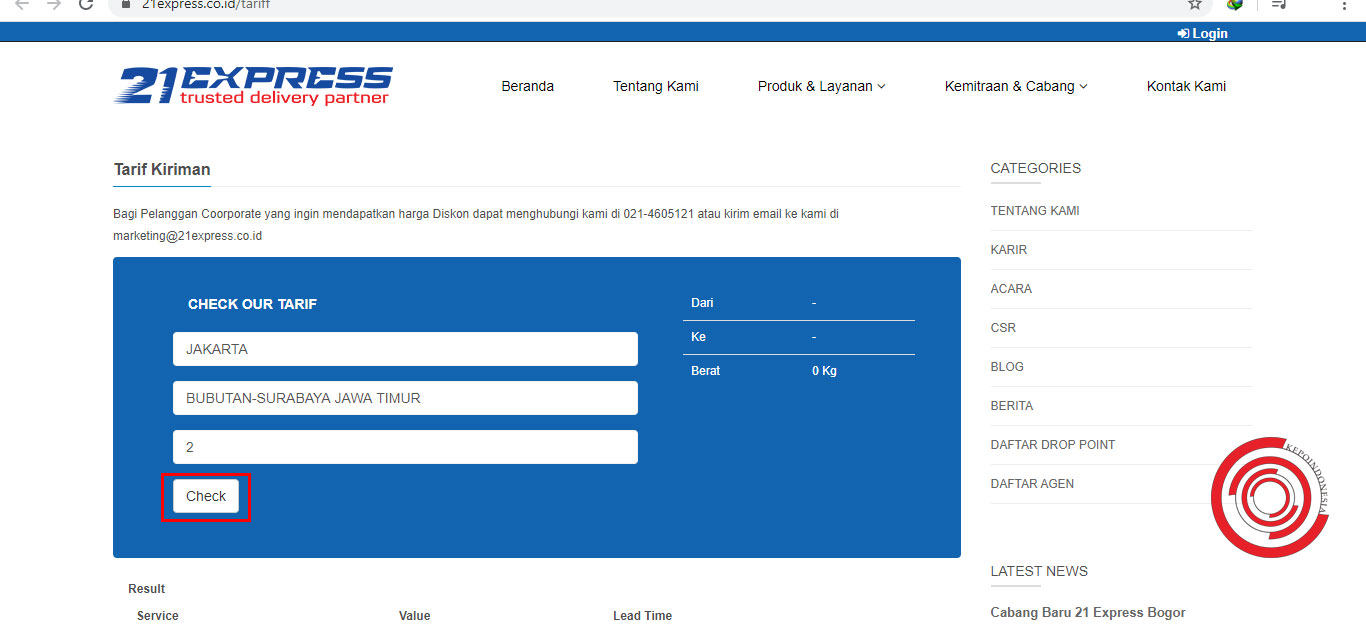Click the reading list icon near the star
This screenshot has height=630, width=1366.
coord(1278,6)
